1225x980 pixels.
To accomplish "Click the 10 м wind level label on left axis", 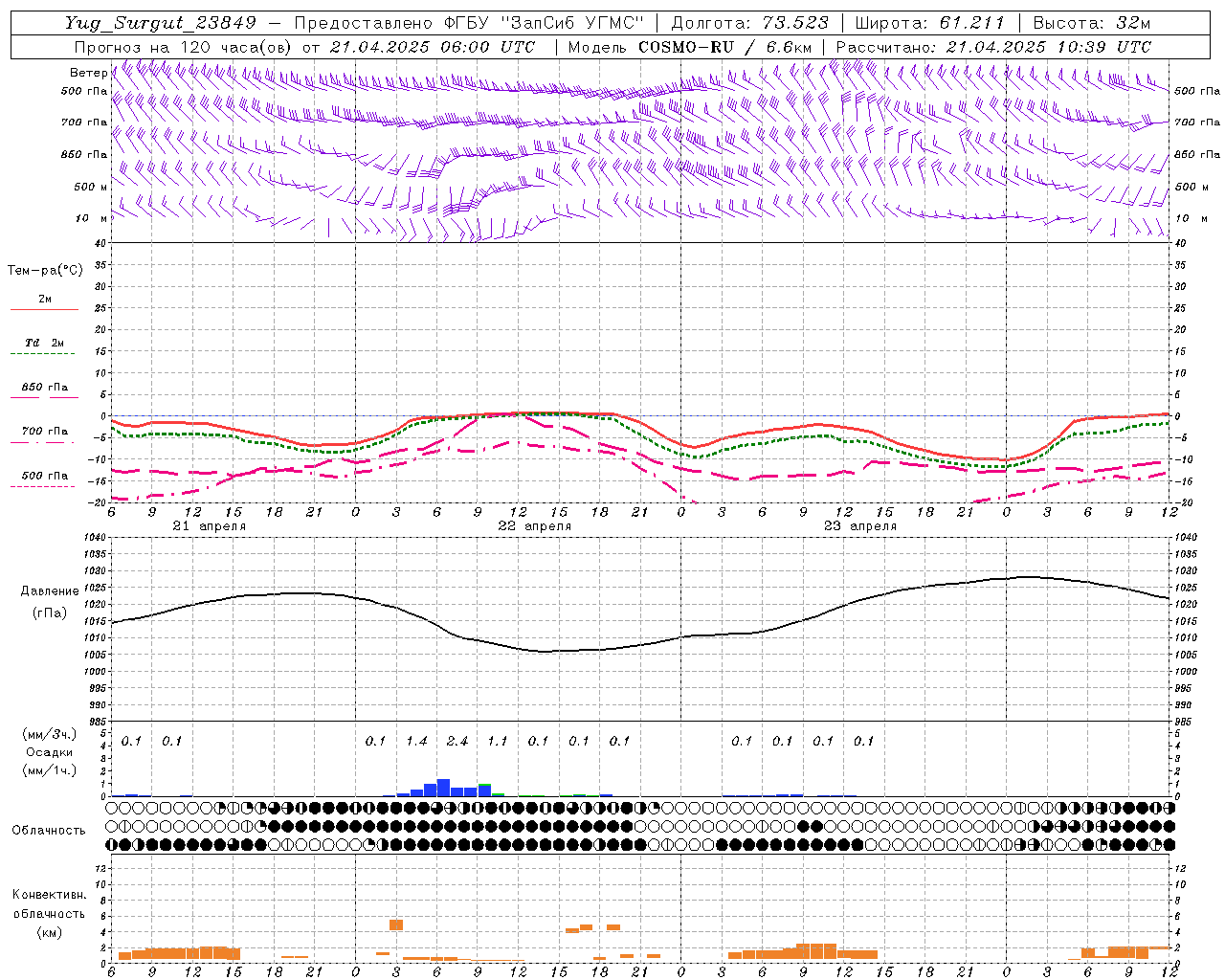I will [91, 218].
